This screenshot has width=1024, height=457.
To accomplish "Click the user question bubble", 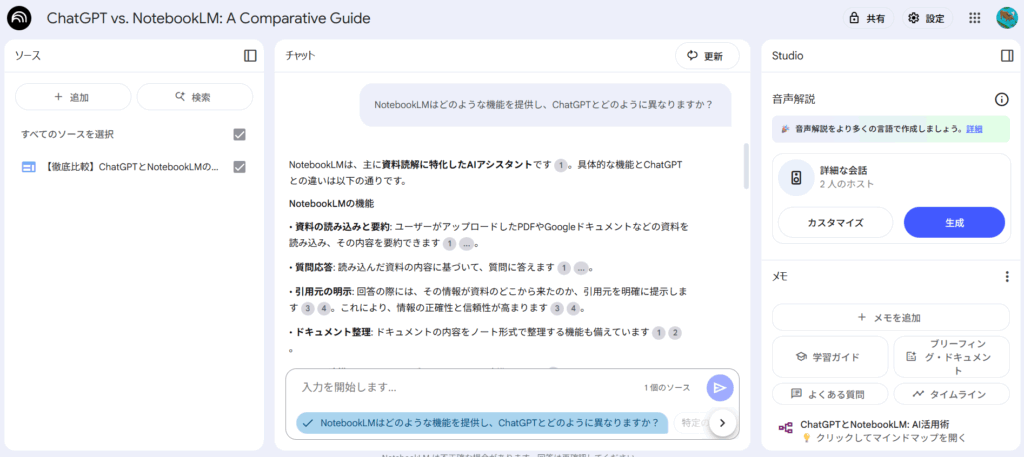I will click(x=545, y=104).
